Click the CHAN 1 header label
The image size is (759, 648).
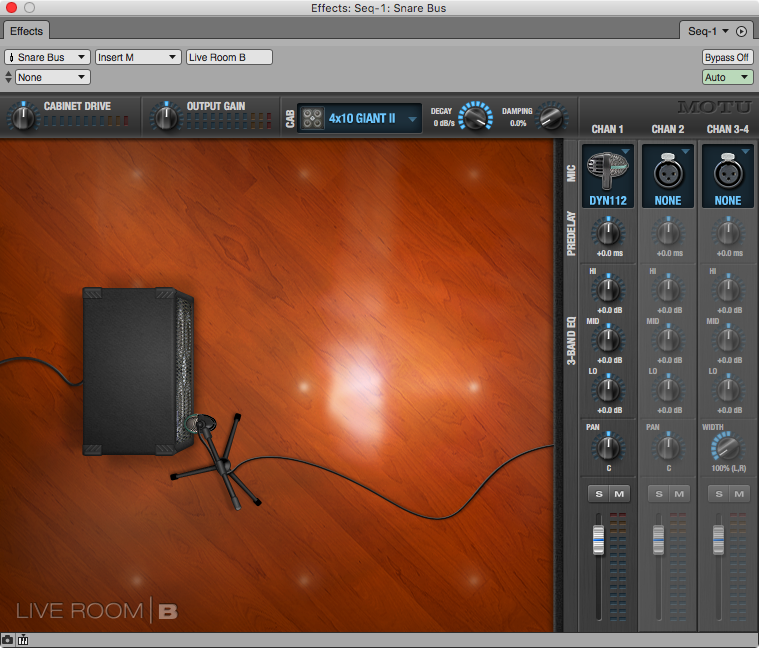click(x=607, y=129)
